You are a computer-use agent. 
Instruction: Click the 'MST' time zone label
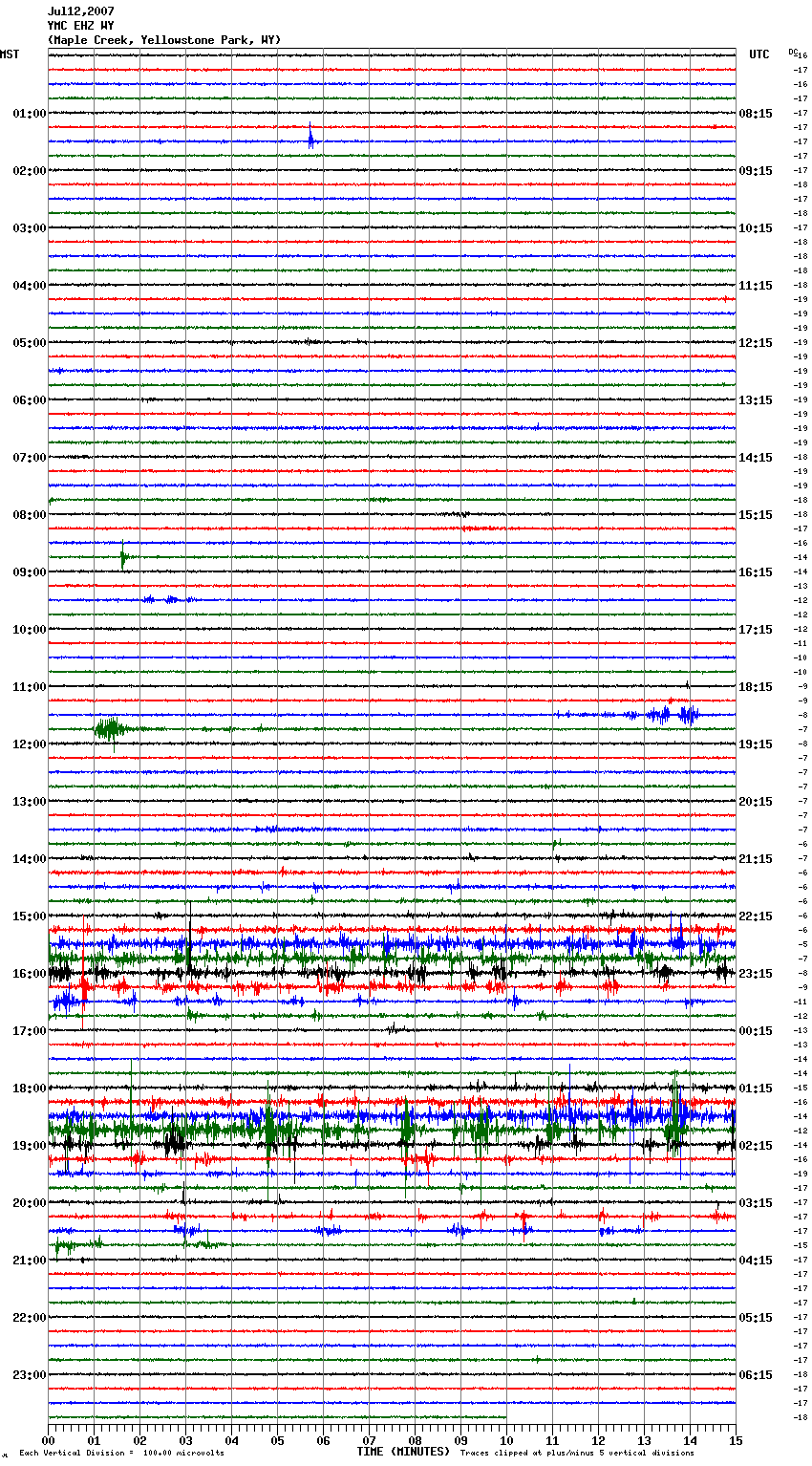[x=10, y=54]
